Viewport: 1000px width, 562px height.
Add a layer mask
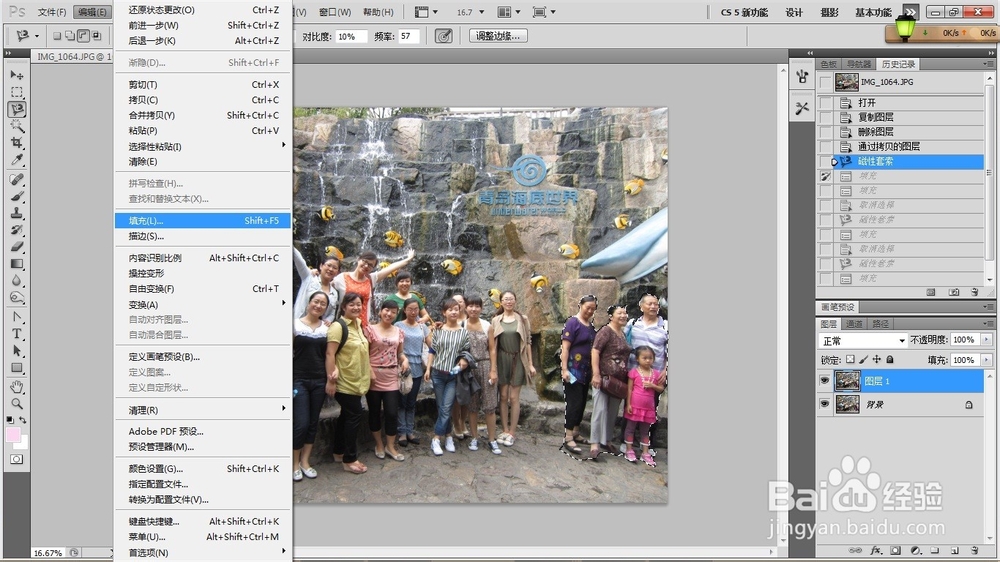point(895,550)
